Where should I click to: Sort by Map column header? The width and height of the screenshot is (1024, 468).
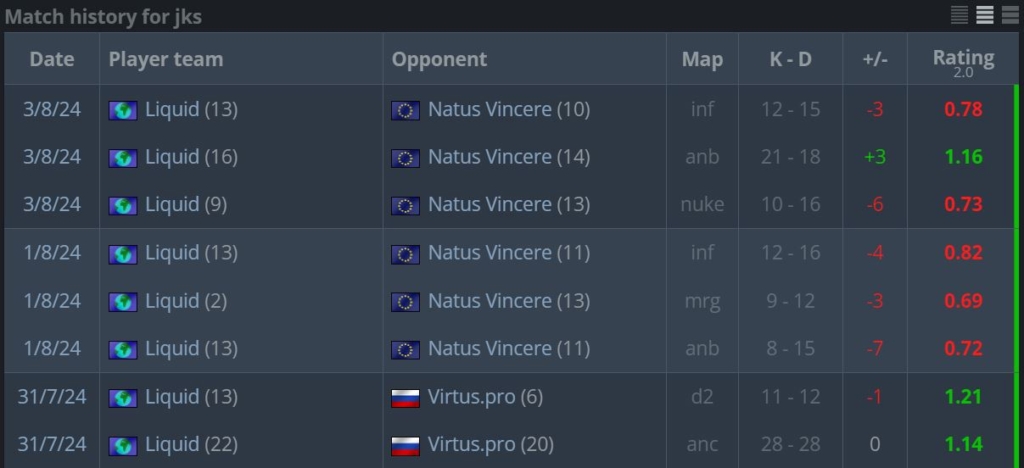pos(702,59)
